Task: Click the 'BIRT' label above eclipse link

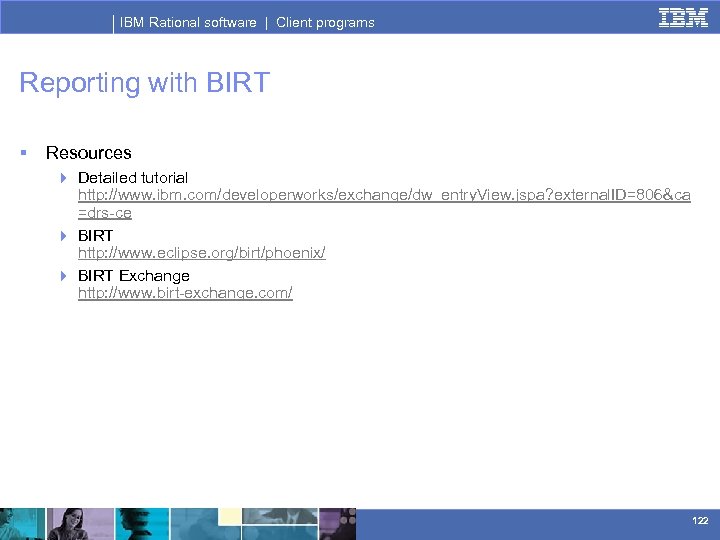Action: pos(95,236)
